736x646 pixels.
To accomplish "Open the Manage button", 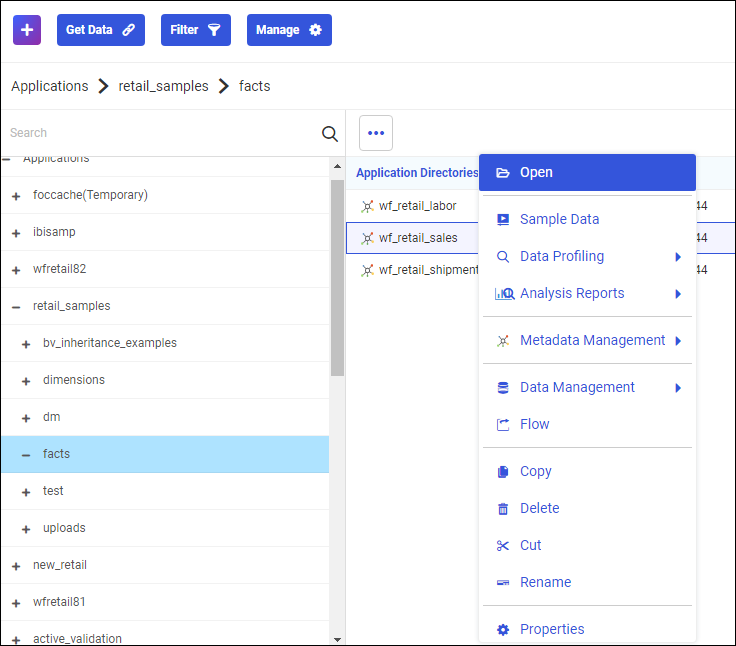I will 289,30.
